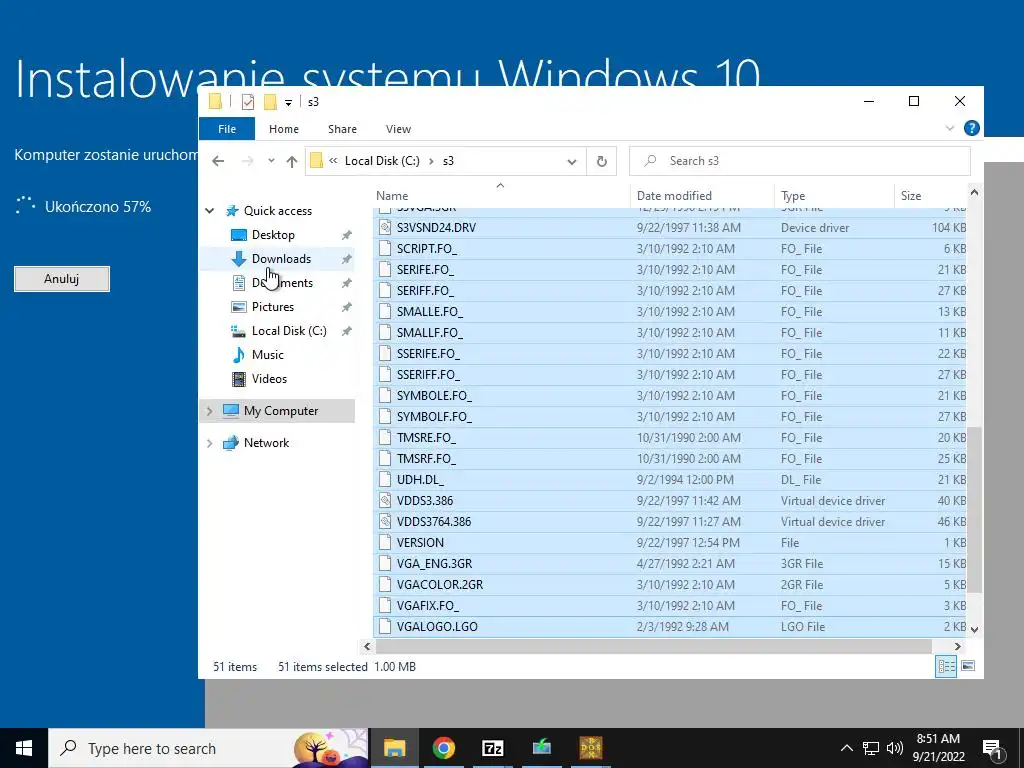Click the Search s3 input box
The image size is (1024, 768).
click(x=799, y=161)
